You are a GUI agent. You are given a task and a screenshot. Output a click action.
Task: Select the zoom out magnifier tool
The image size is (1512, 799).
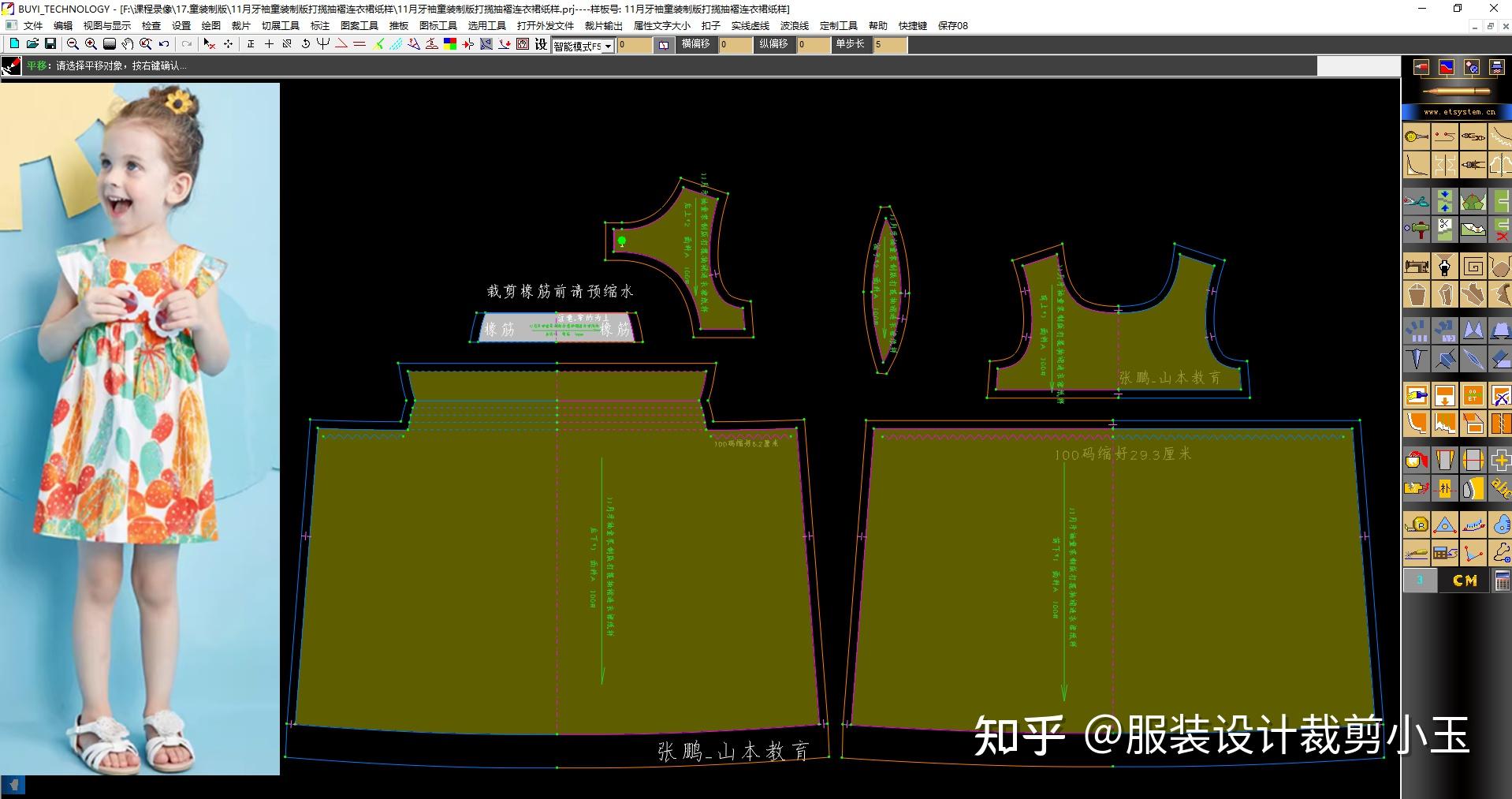73,44
